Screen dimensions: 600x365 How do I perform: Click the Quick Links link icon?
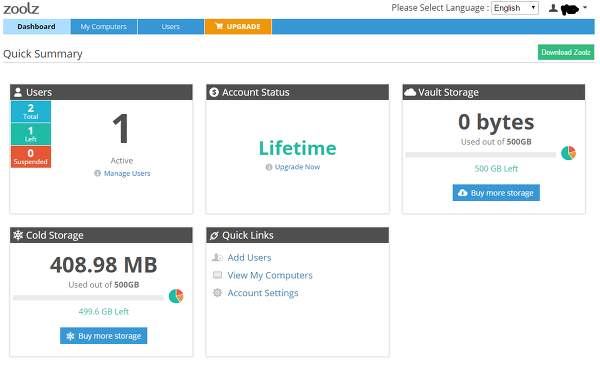click(x=214, y=235)
